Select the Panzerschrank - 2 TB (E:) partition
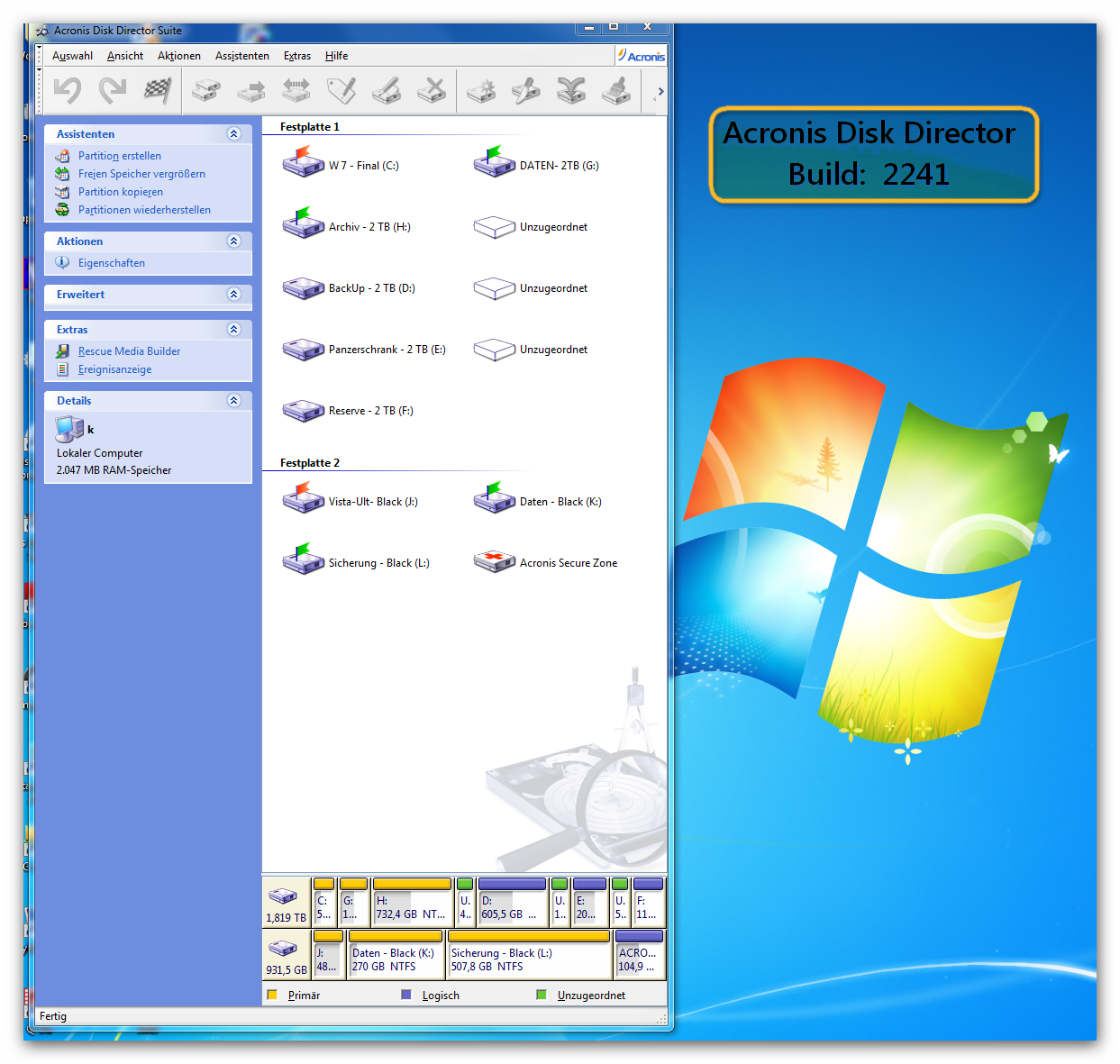 [364, 349]
